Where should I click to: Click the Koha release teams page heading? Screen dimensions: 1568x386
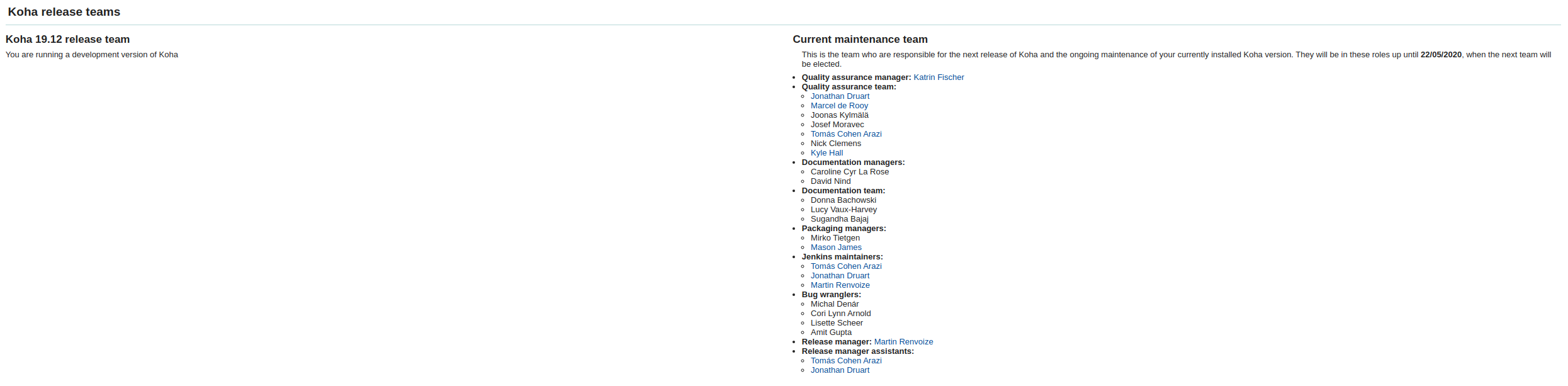tap(64, 12)
